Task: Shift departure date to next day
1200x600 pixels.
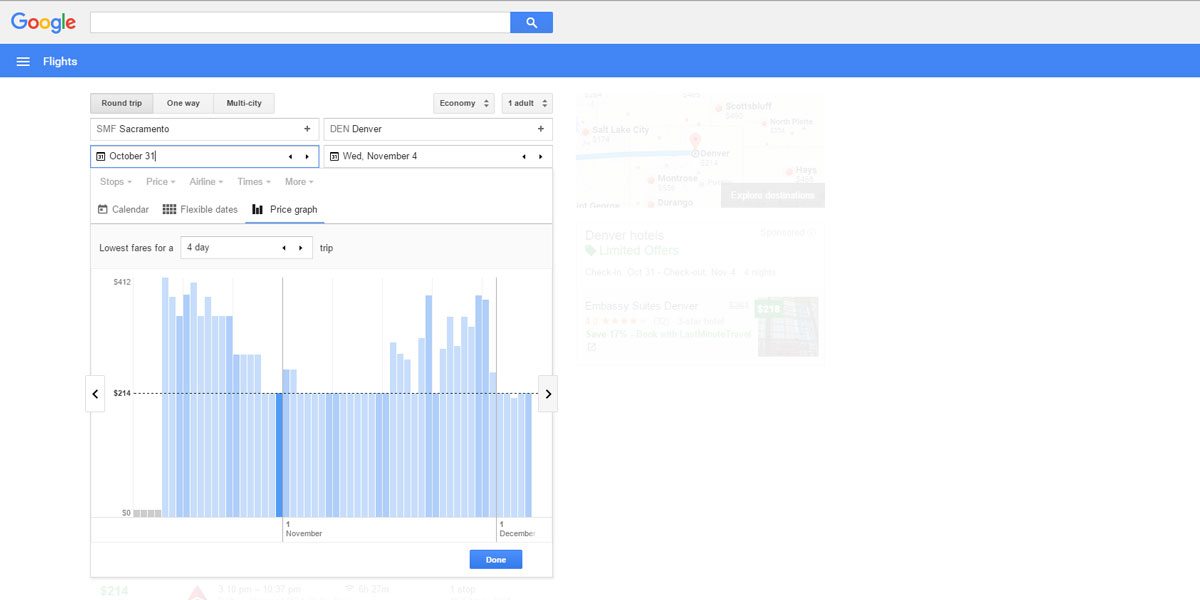Action: pyautogui.click(x=307, y=157)
